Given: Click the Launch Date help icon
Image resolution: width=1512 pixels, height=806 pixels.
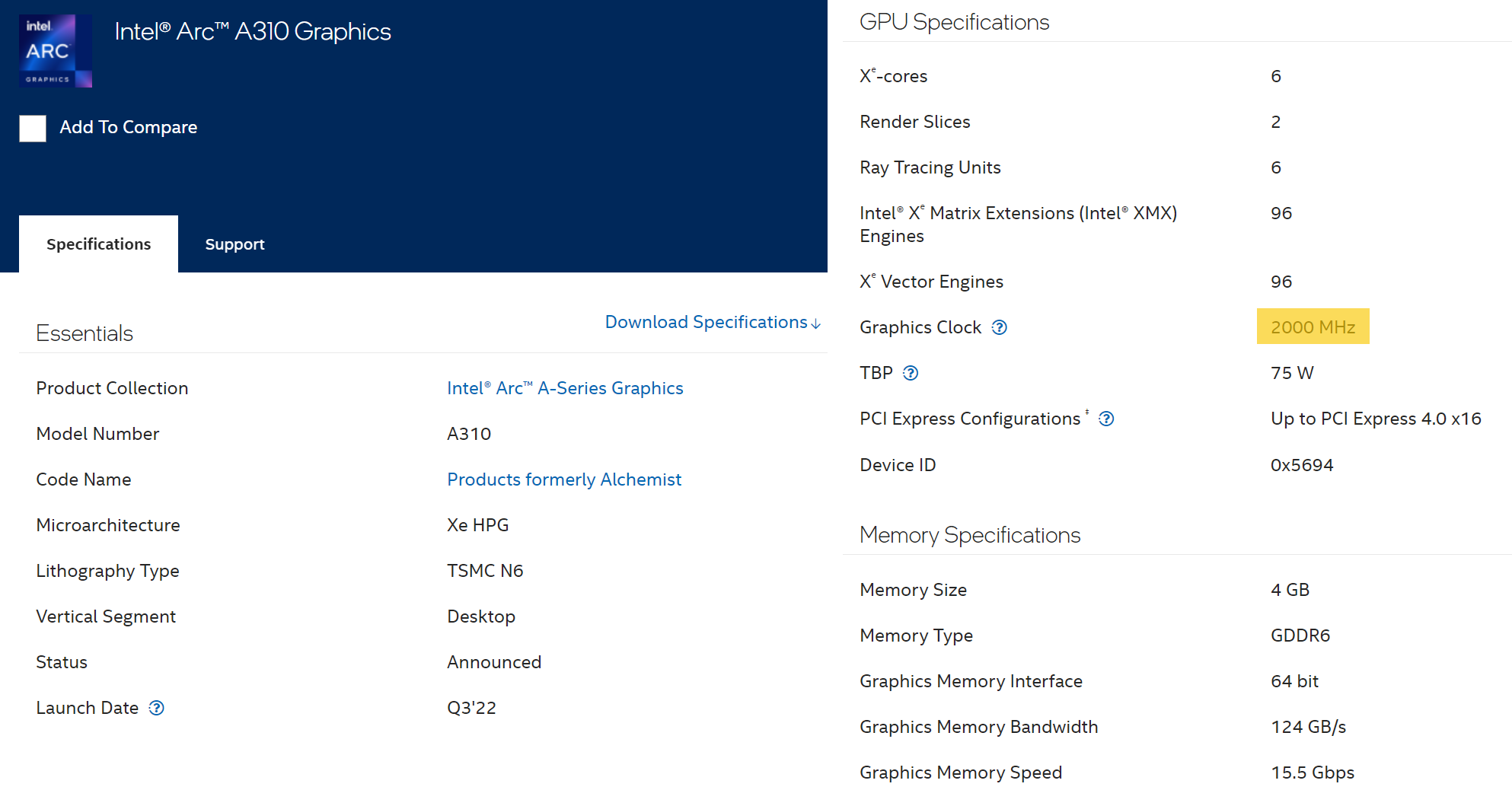Looking at the screenshot, I should click(x=156, y=708).
